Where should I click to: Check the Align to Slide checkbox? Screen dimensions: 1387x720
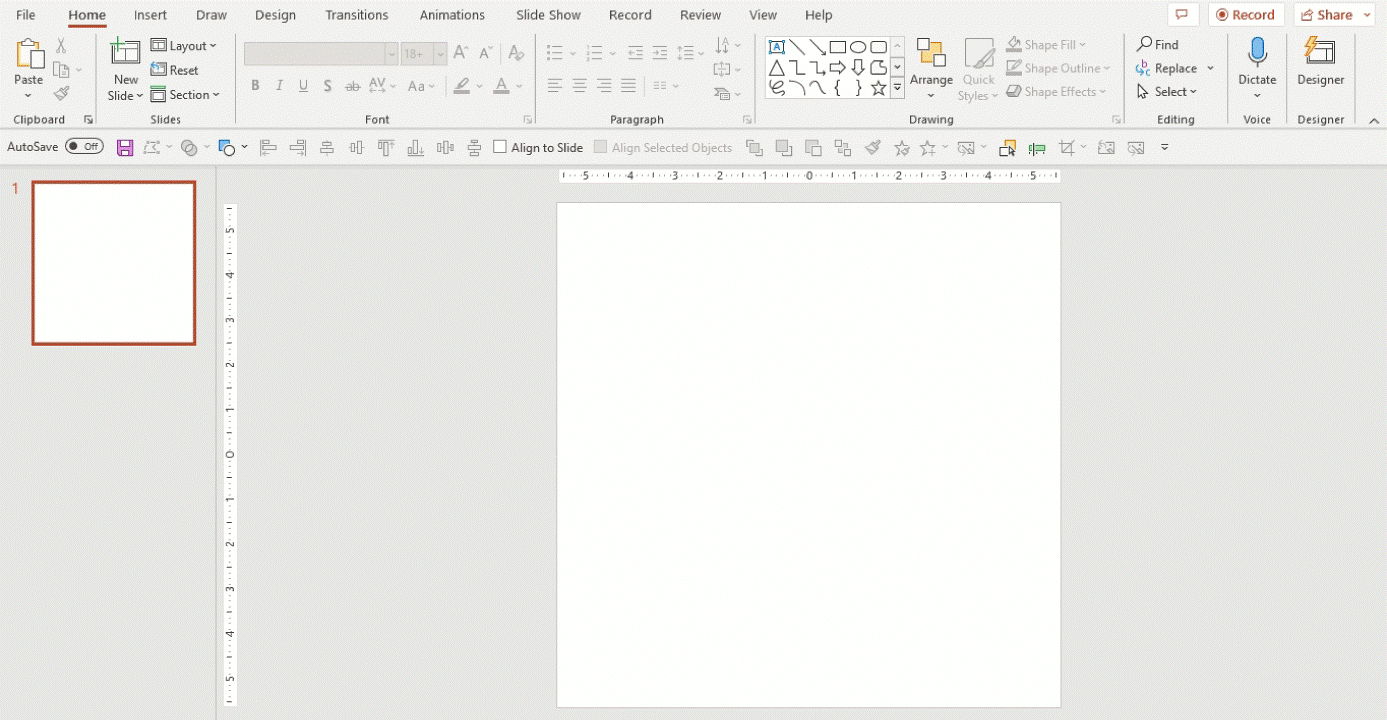[x=501, y=147]
